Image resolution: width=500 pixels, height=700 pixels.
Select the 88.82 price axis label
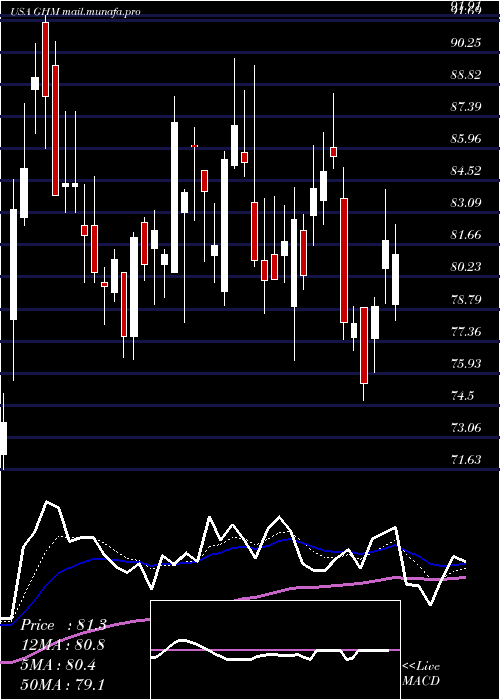coord(466,75)
